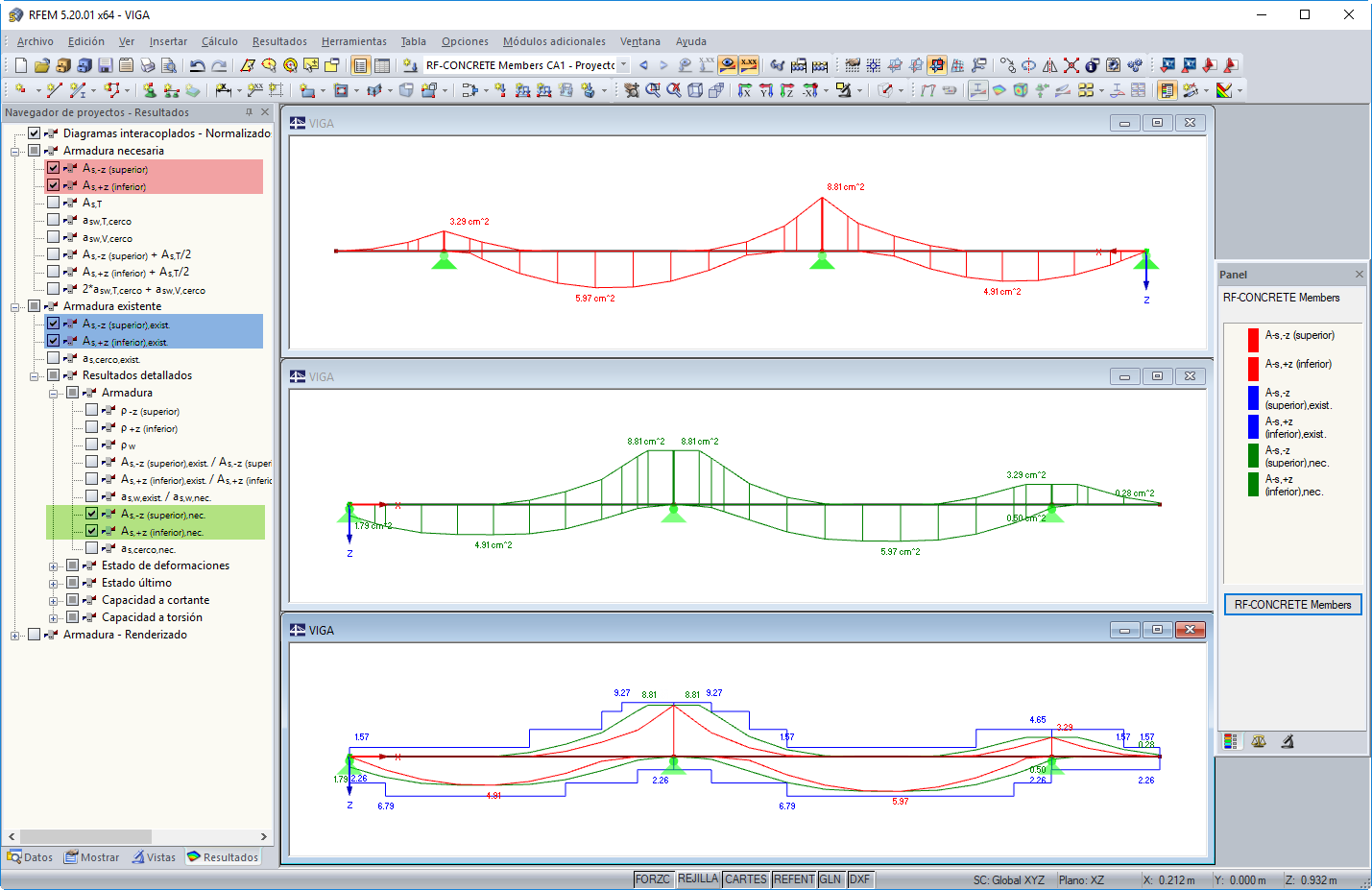This screenshot has height=890, width=1372.
Task: Click red swatch for As,-z (superior)
Action: (x=1253, y=340)
